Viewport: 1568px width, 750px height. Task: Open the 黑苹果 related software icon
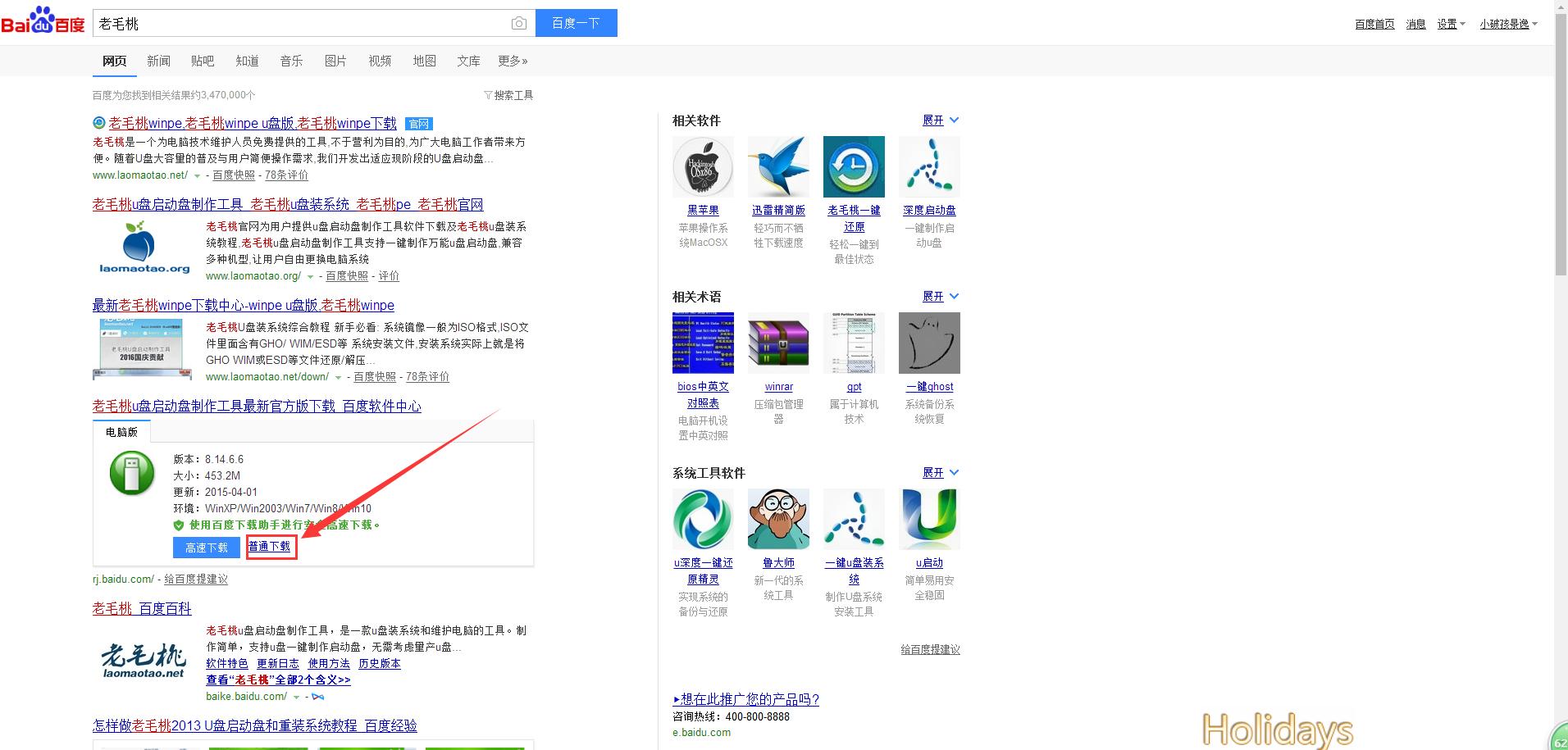tap(703, 166)
